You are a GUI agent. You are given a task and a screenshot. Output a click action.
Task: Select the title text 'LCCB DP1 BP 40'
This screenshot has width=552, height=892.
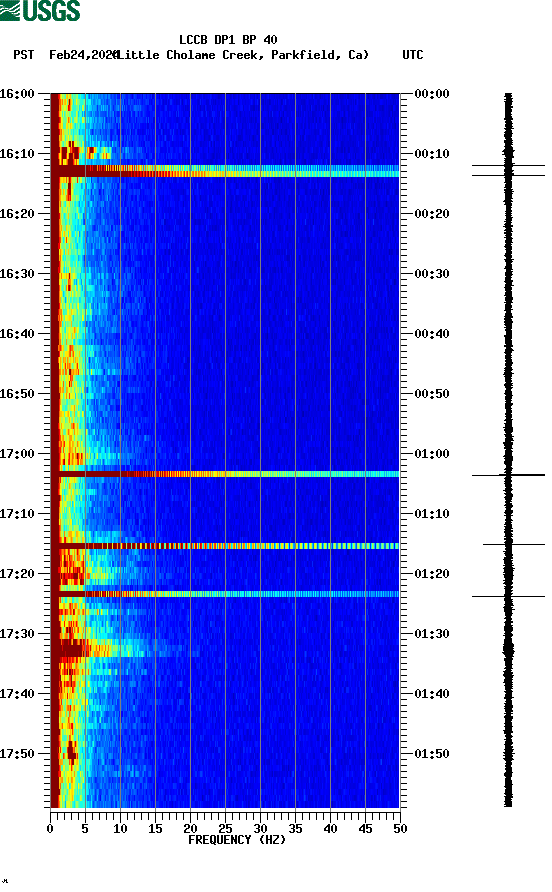pos(228,40)
